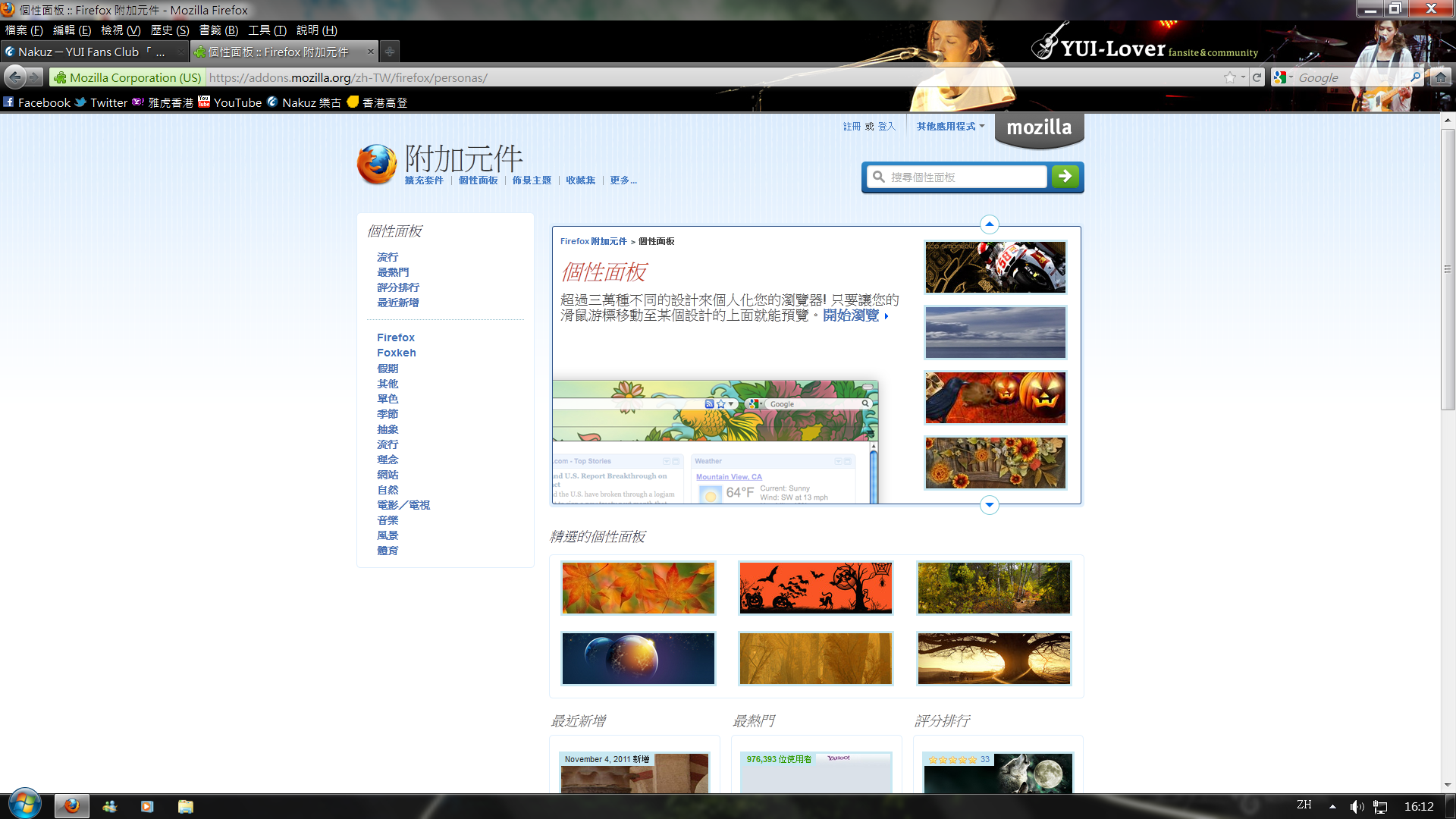Image resolution: width=1456 pixels, height=819 pixels.
Task: Click the volume icon in system tray
Action: [x=1357, y=806]
